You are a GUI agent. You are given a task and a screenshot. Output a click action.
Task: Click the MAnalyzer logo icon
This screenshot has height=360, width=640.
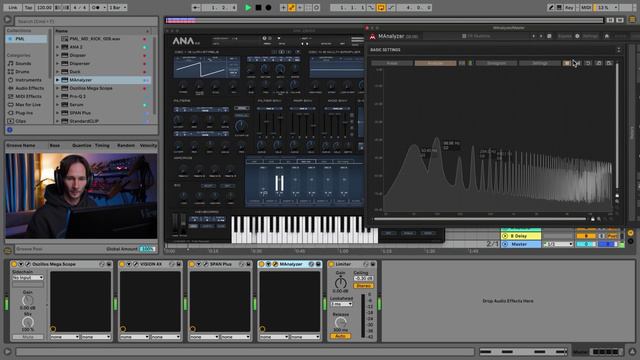point(372,36)
